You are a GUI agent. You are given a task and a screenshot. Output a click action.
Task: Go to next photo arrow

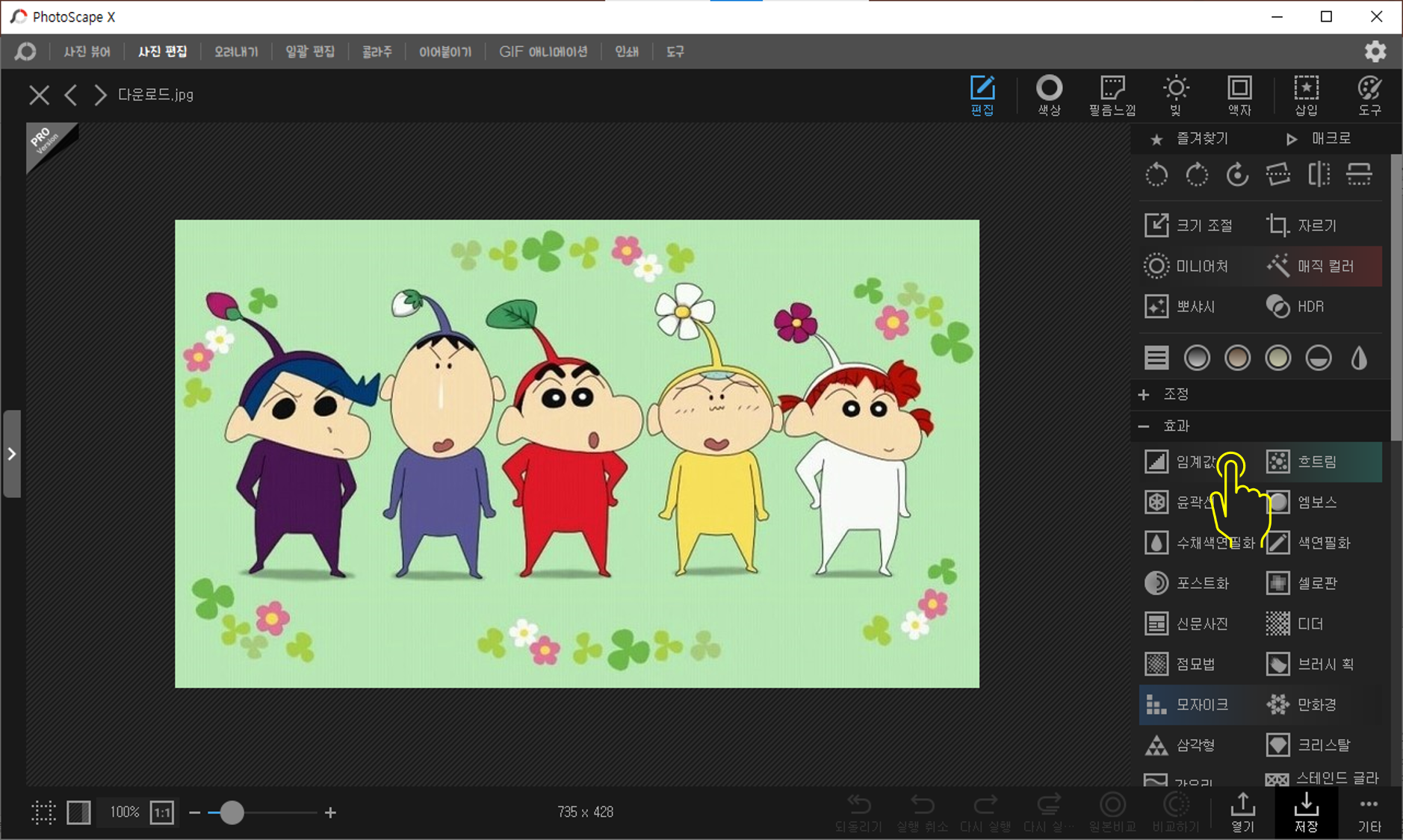click(x=100, y=95)
